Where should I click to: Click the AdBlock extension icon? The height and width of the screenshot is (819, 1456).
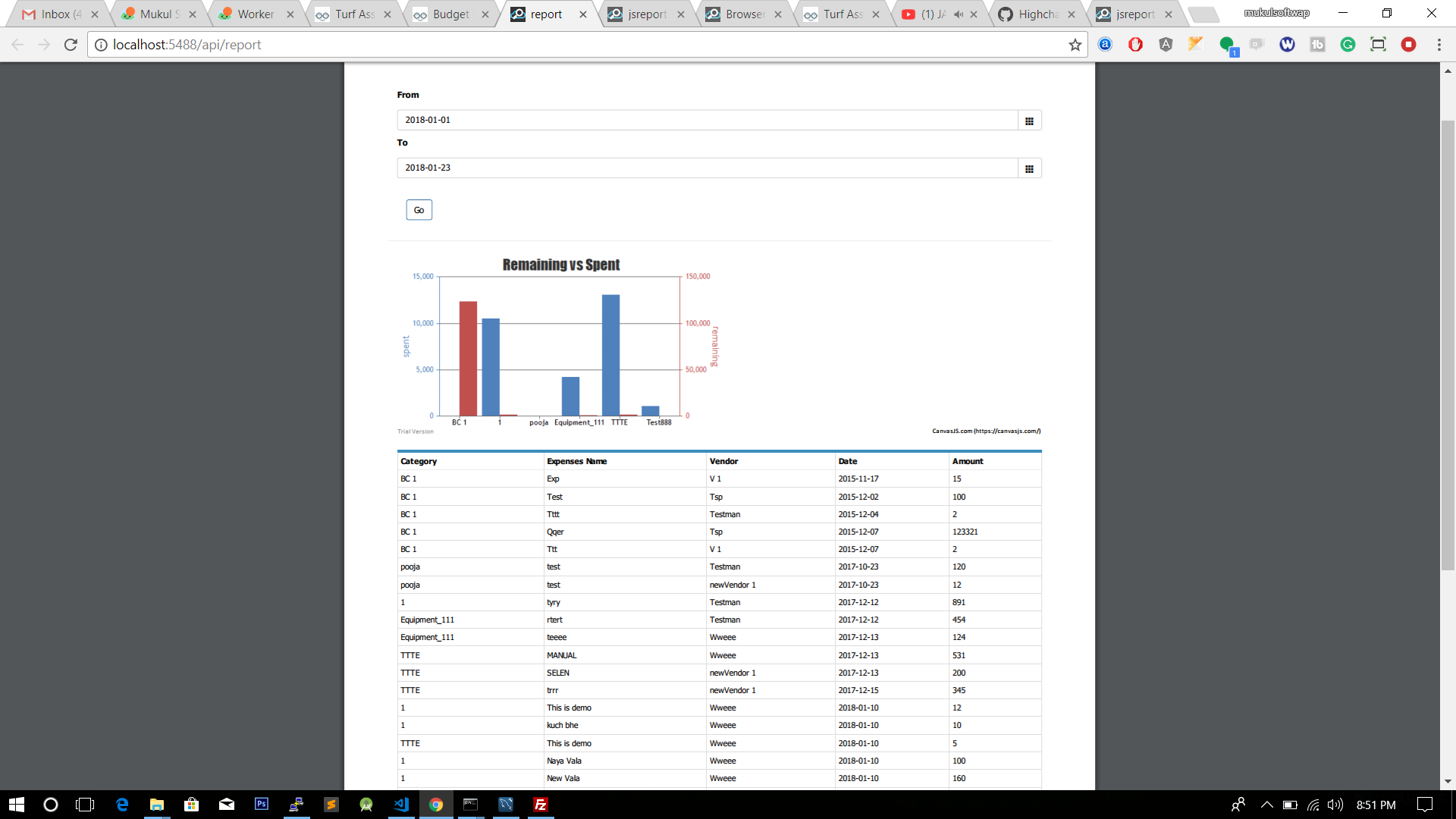coord(1135,45)
